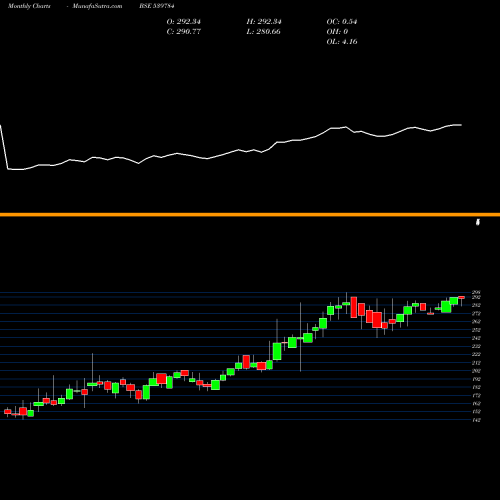Viewport: 500px width, 500px height.
Task: Click the 282 price axis label
Action: pyautogui.click(x=476, y=305)
